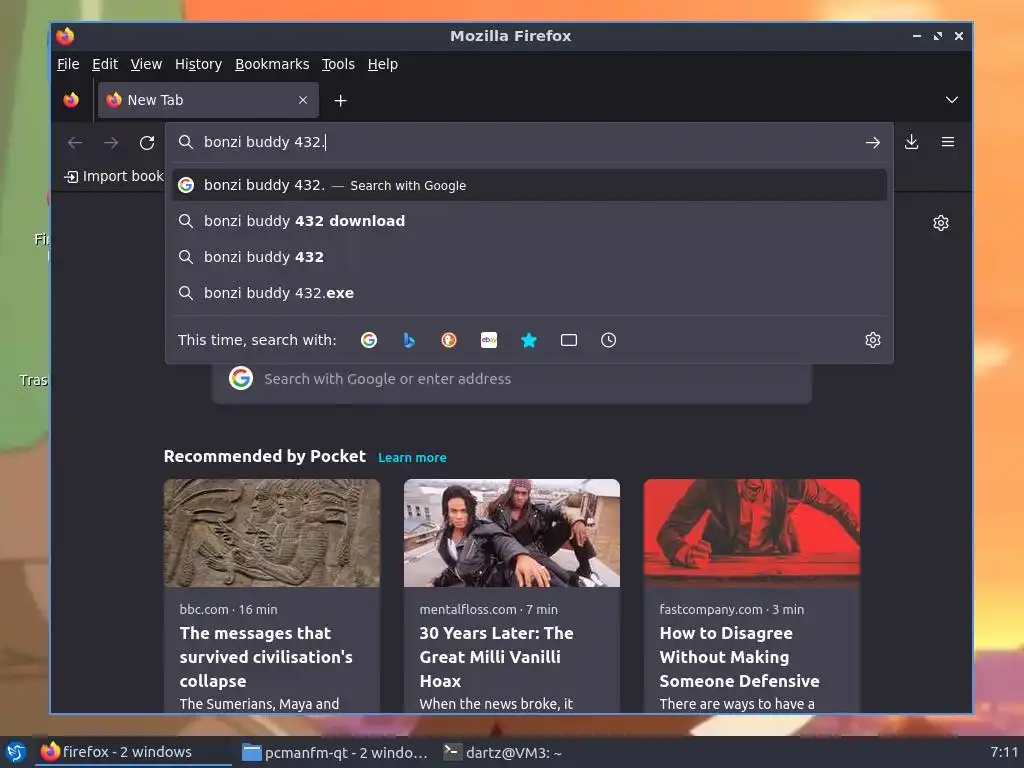Click the magnifier icon in the address bar
Screen dimensions: 1024x768
[x=186, y=142]
